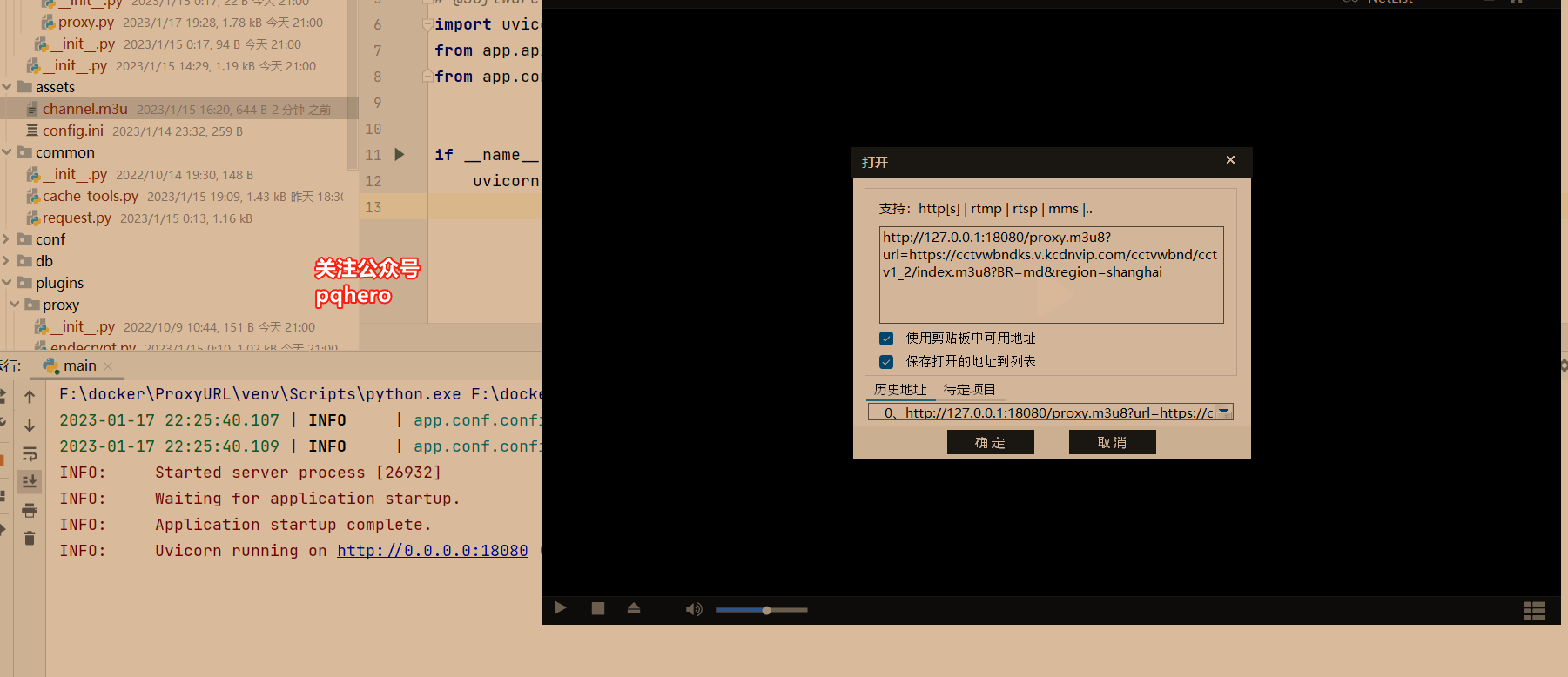Click the Python icon of cache_tools.py
The image size is (1568, 677).
coord(33,197)
